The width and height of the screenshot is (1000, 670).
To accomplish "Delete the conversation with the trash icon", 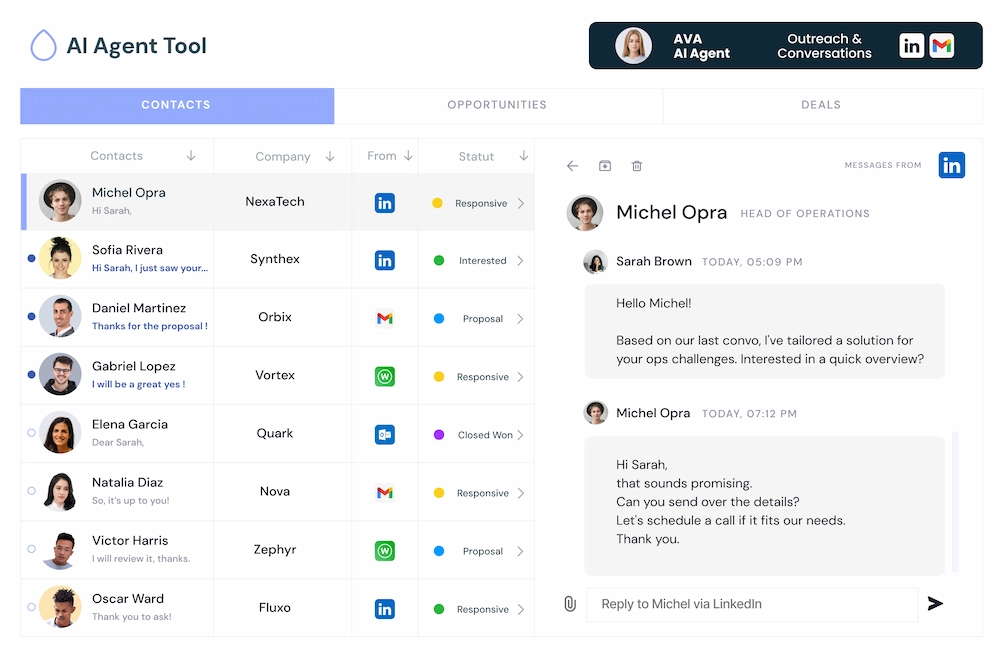I will coord(636,166).
